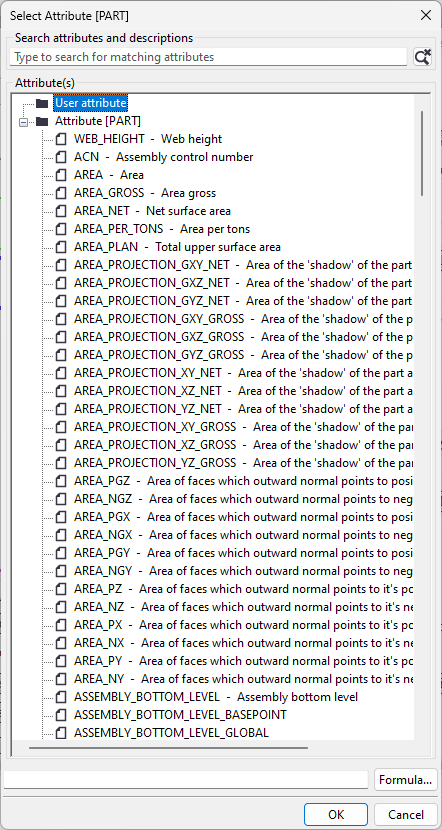Screen dimensions: 442x830
Task: Select ASSEMBLY_BOTTOM_LEVEL_BASEPOINT entry
Action: 181,715
